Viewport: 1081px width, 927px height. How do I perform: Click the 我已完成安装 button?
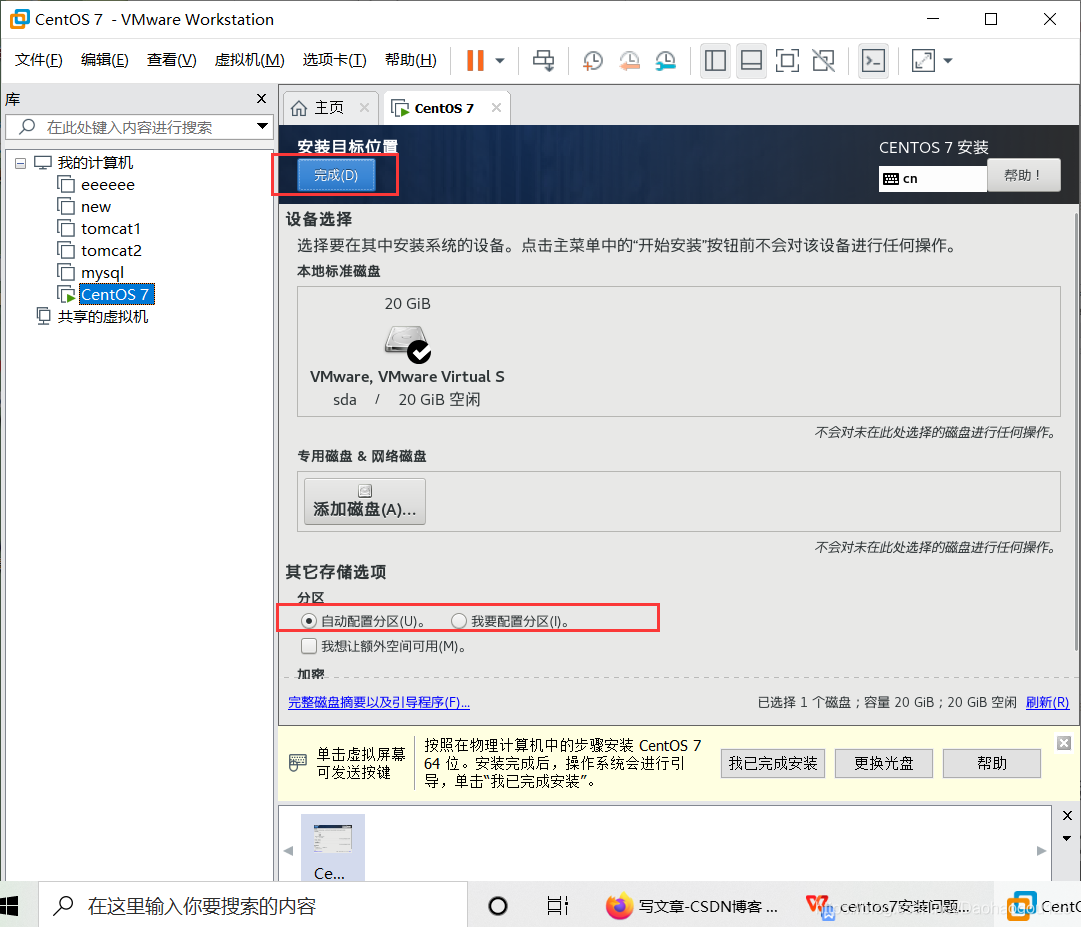pyautogui.click(x=773, y=764)
